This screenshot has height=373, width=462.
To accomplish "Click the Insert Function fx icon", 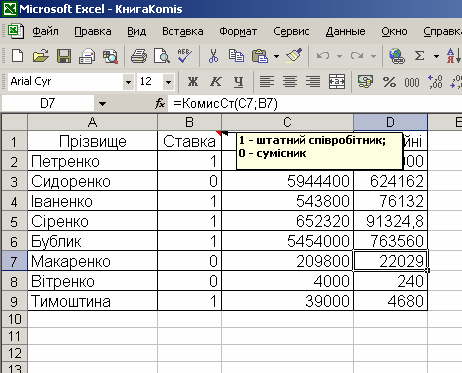I will [x=160, y=104].
